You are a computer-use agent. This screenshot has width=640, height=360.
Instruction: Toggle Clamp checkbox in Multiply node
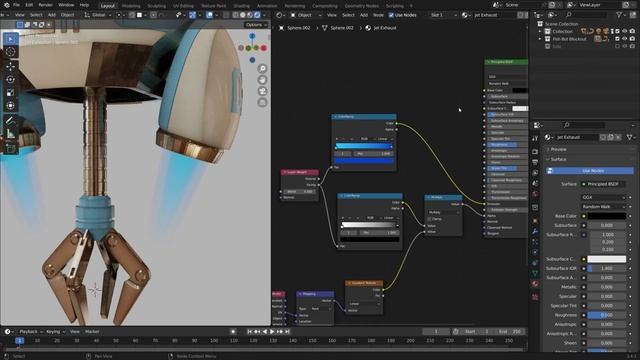429,219
